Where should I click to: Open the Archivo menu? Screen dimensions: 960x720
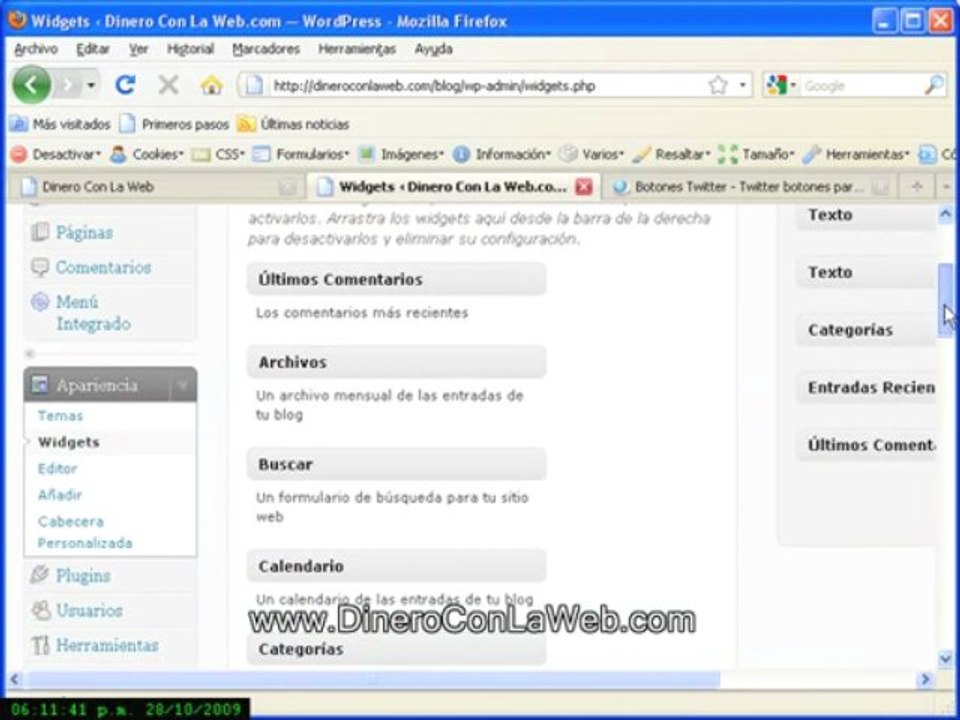pos(36,49)
